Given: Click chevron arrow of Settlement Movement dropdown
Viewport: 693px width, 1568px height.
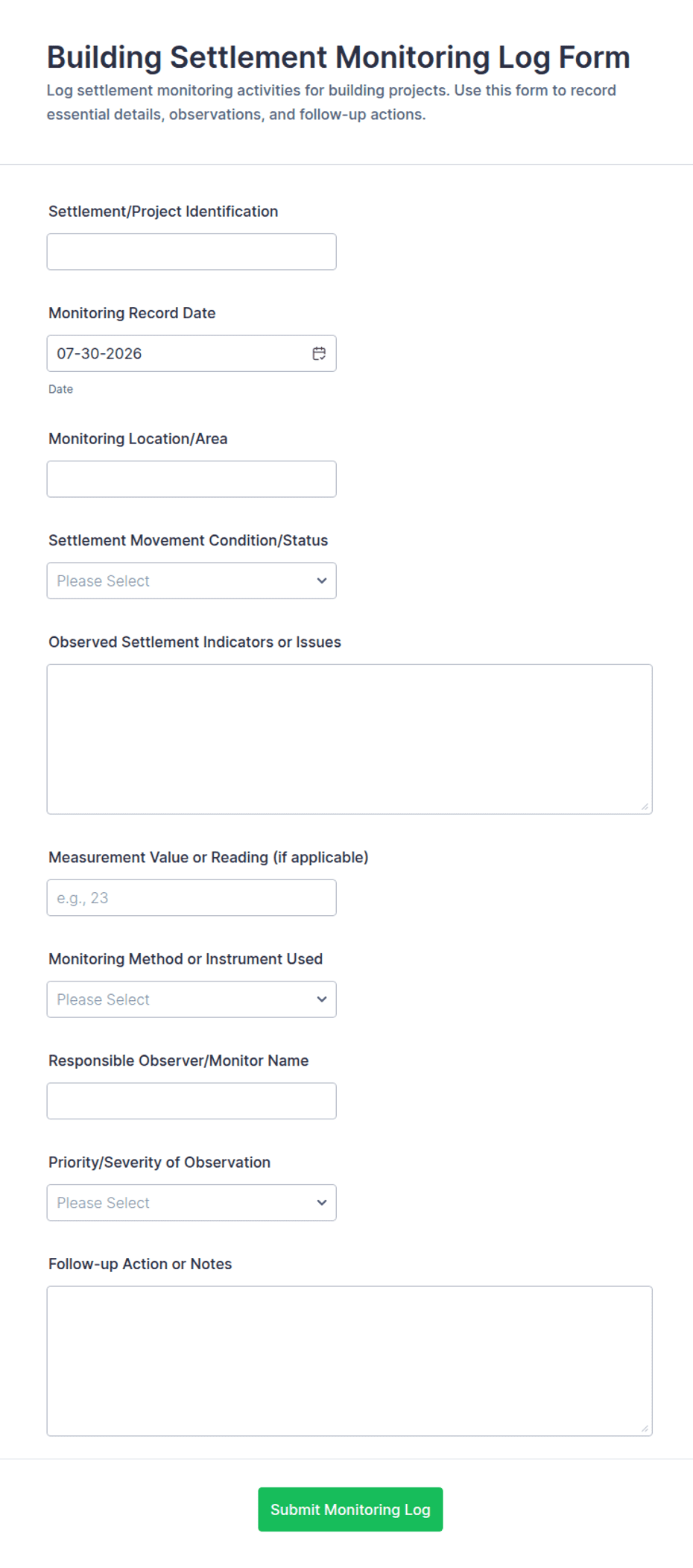Looking at the screenshot, I should click(322, 581).
